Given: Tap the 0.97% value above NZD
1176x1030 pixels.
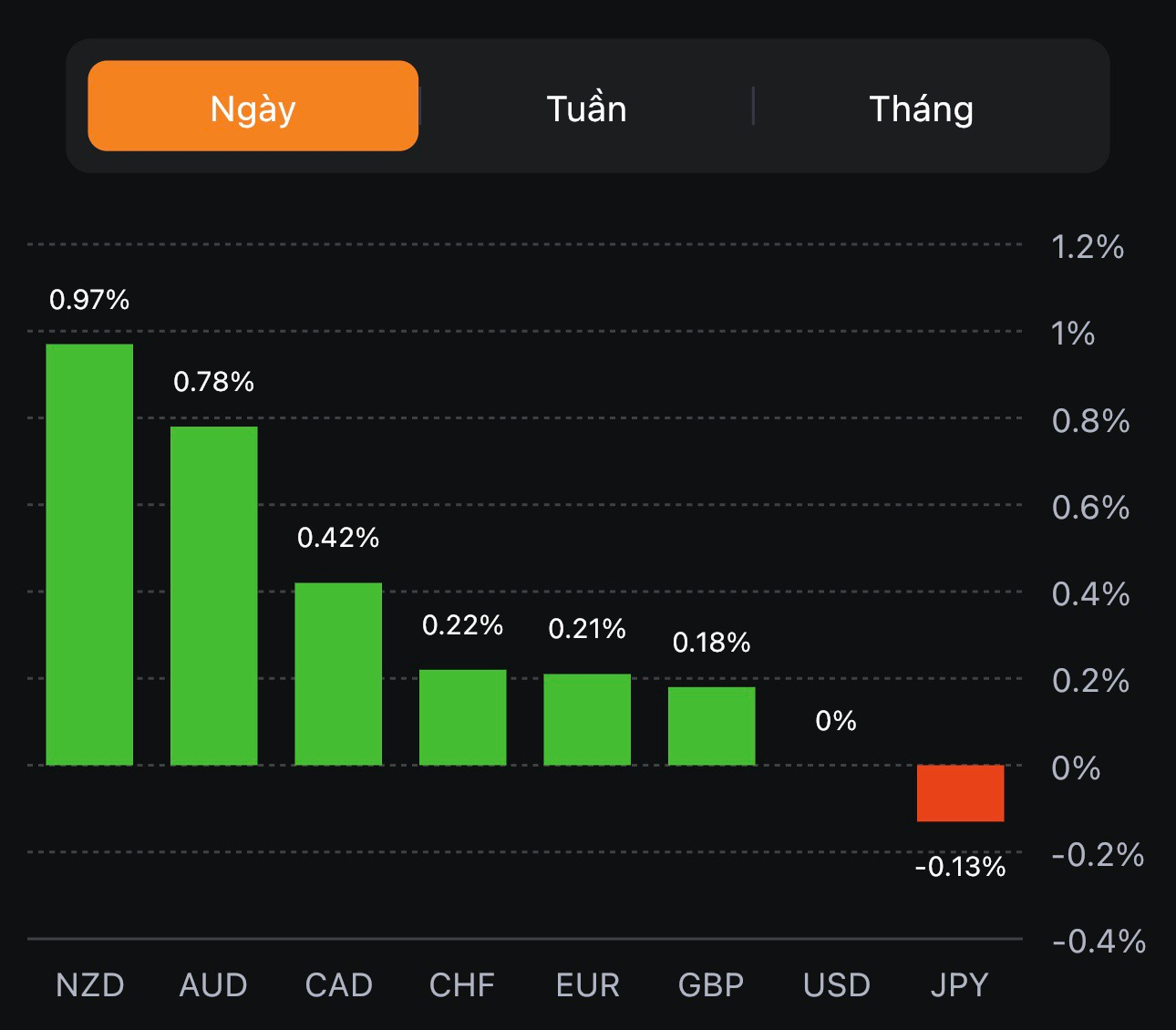Looking at the screenshot, I should coord(89,300).
